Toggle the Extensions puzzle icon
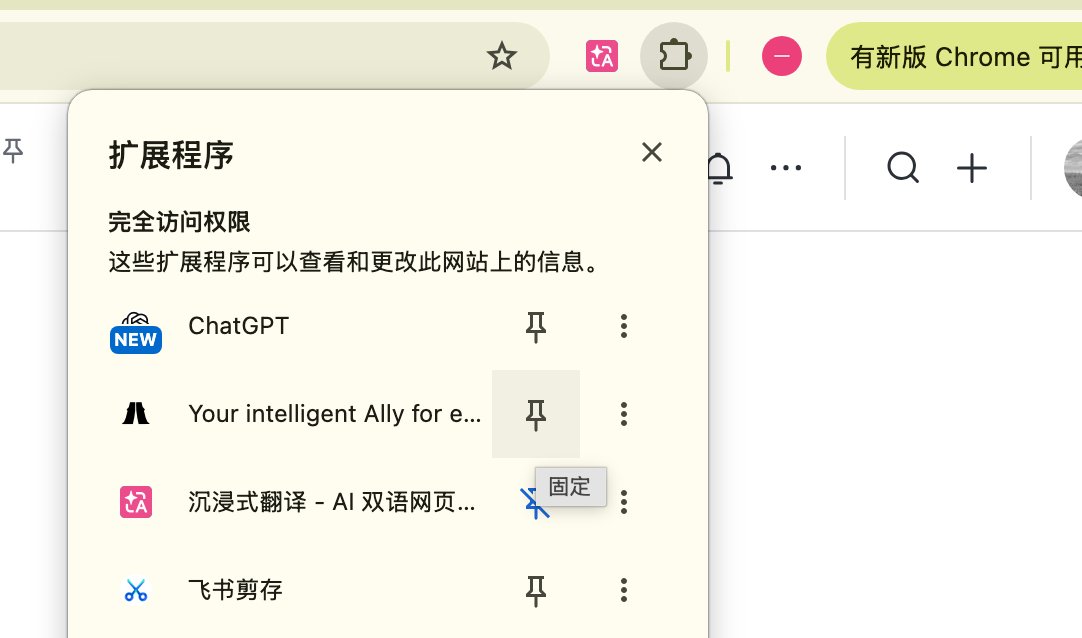 click(x=673, y=56)
